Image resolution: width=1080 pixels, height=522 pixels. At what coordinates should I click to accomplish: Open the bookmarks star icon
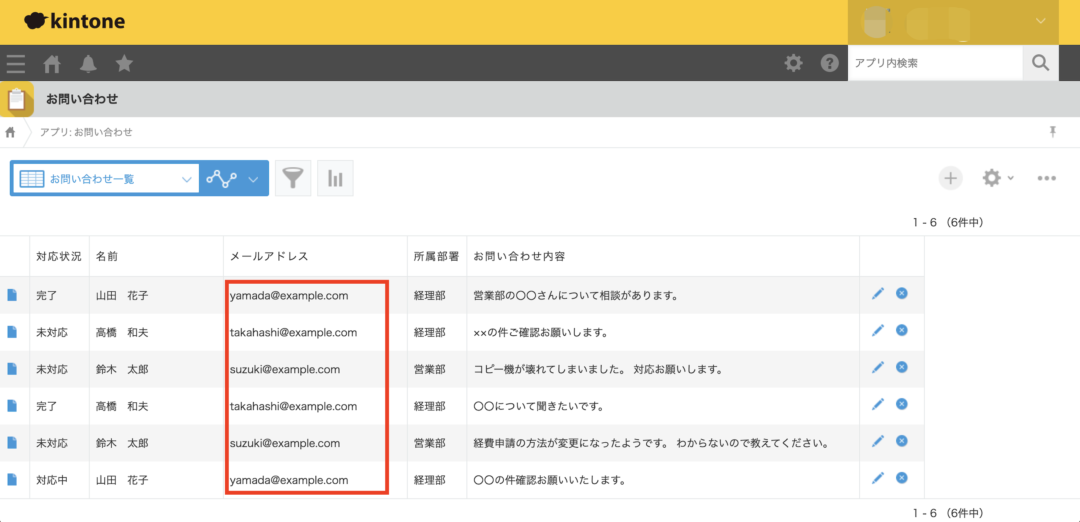tap(124, 64)
